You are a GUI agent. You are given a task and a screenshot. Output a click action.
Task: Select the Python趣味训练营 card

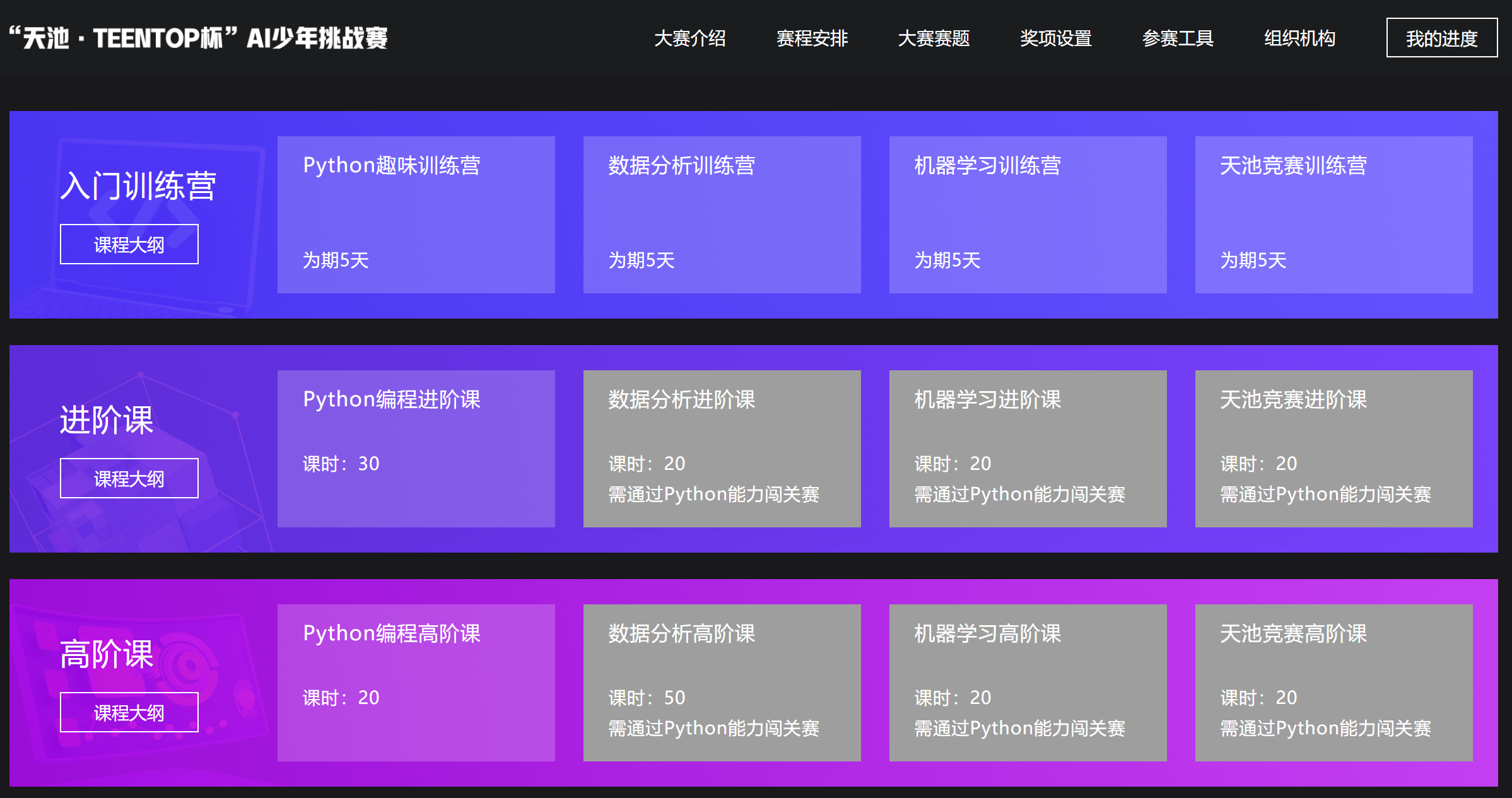(416, 214)
